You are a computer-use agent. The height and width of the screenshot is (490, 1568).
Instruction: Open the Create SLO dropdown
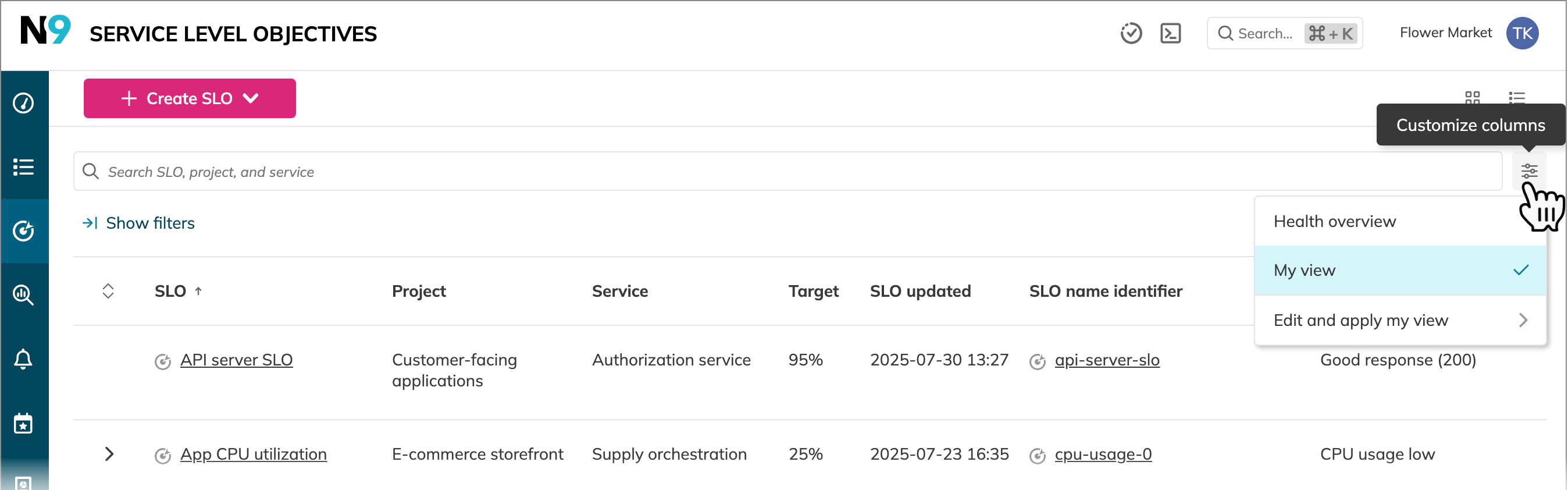[189, 98]
